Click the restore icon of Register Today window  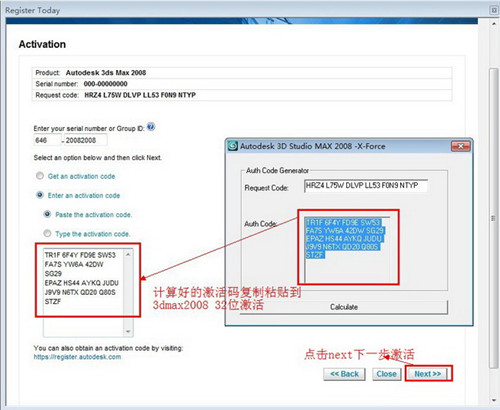494,10
